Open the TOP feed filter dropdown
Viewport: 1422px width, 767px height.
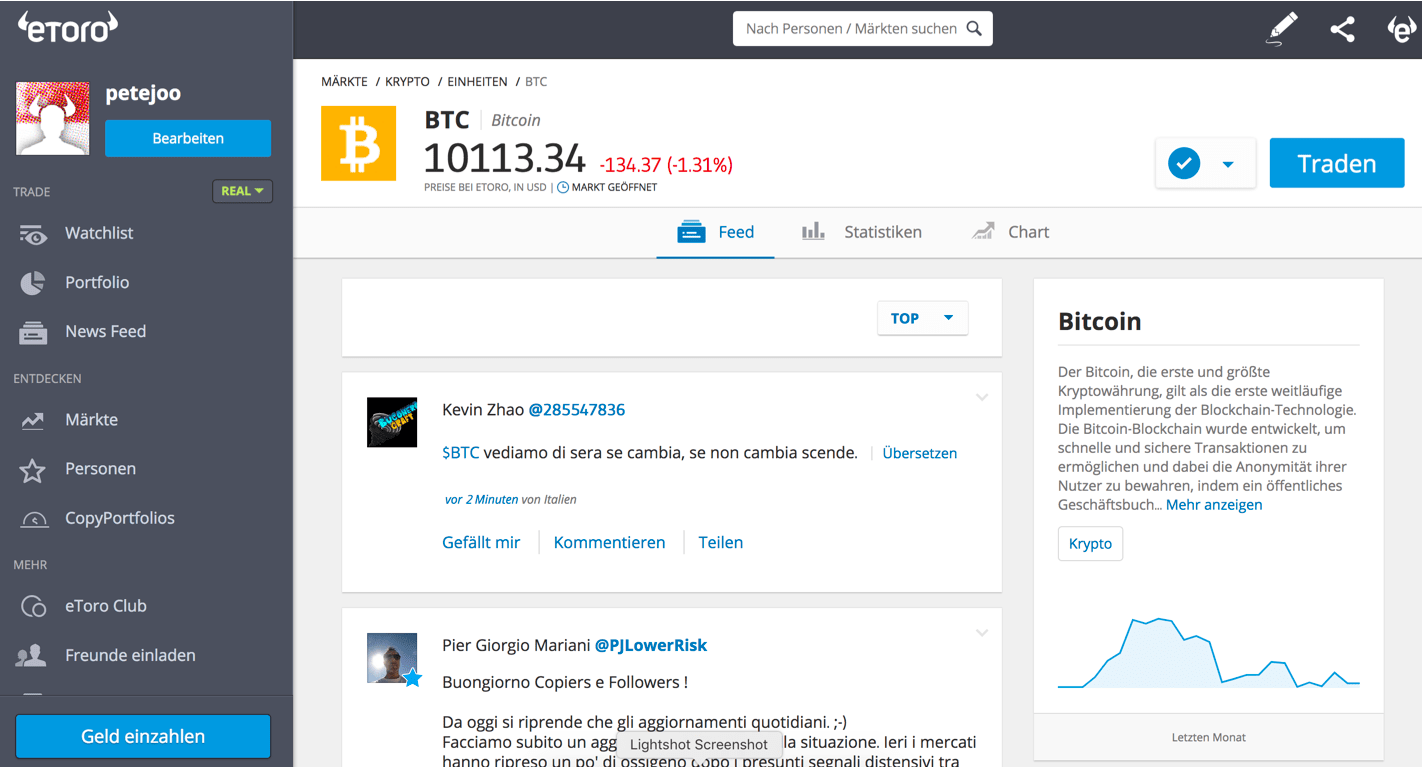(922, 318)
